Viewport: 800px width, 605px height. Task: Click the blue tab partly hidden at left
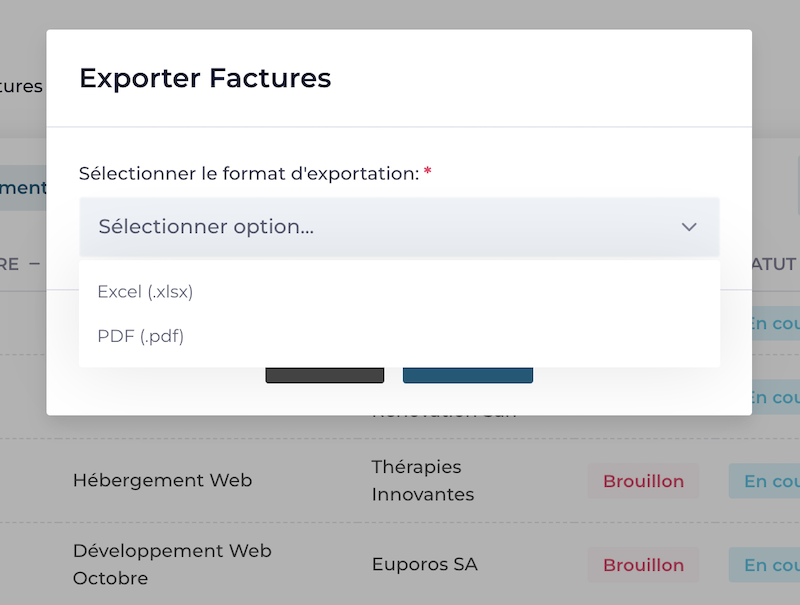click(x=22, y=188)
